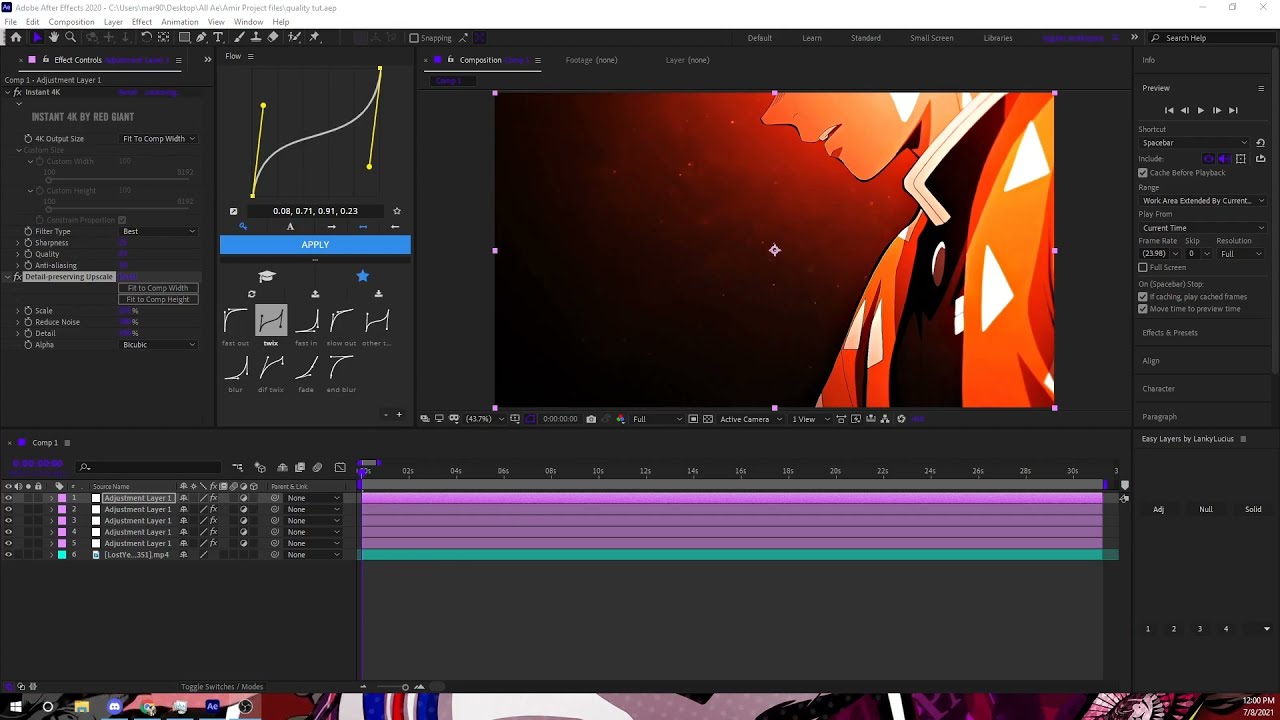Enable motion blur icon in timeline

[x=317, y=467]
